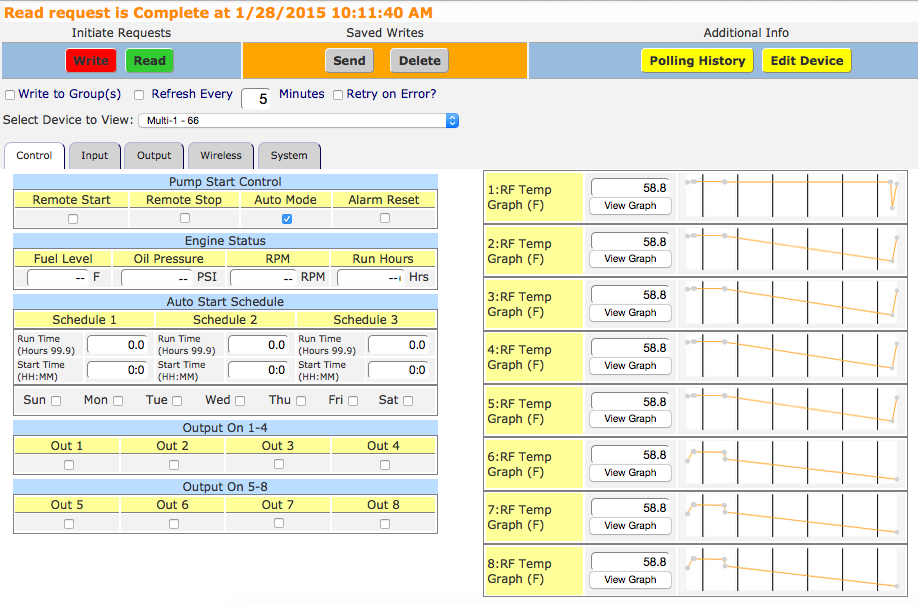Click the Refresh Every minutes input field
Screen dimensions: 918x605
(x=257, y=98)
